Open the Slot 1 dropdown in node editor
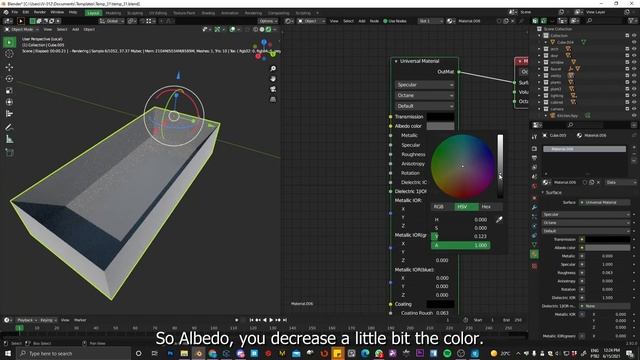 (x=430, y=21)
